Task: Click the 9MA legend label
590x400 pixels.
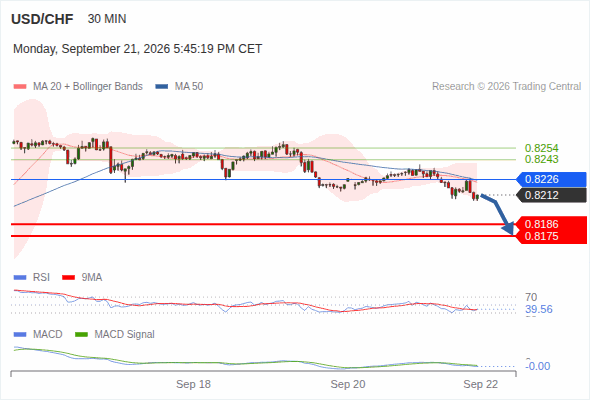Action: [92, 278]
